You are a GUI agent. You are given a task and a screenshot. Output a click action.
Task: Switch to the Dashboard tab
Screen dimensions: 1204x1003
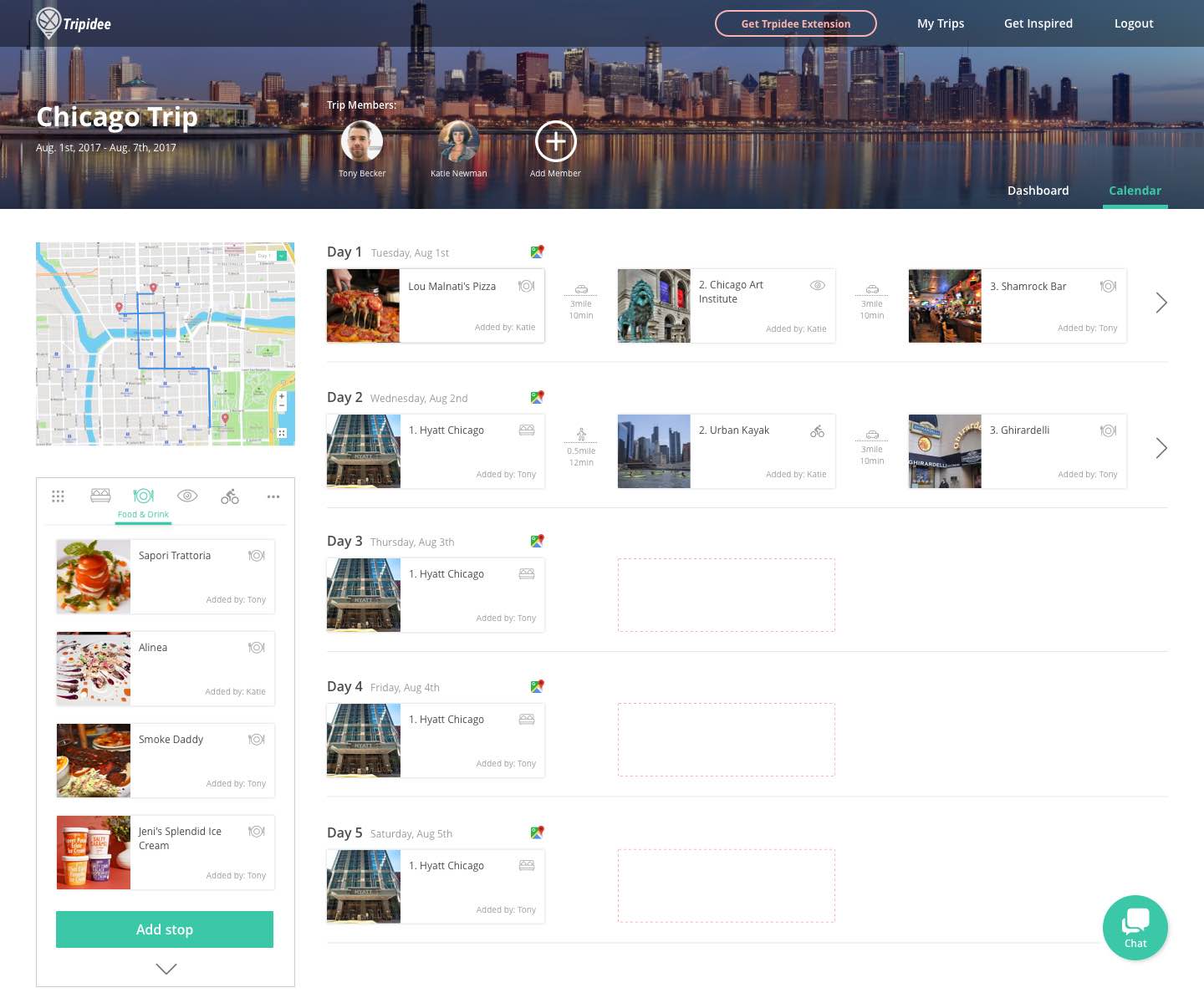[x=1038, y=191]
